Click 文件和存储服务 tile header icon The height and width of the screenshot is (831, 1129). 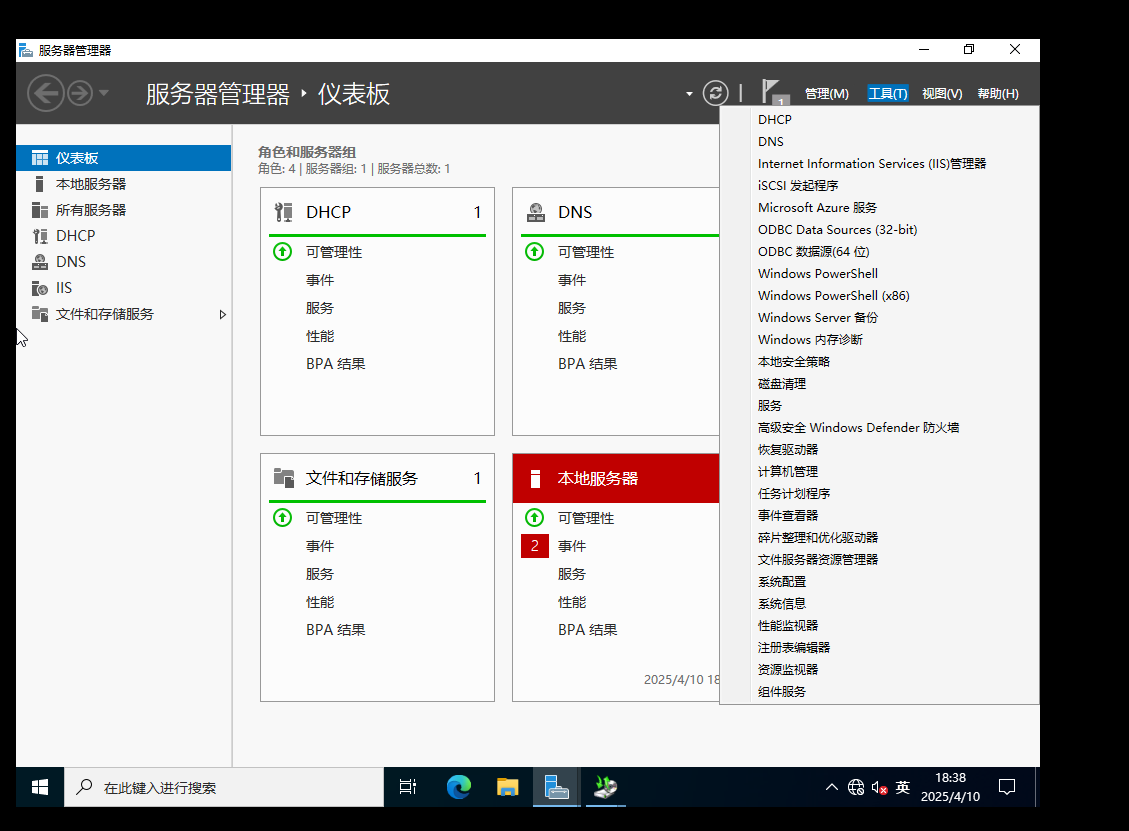[x=284, y=478]
